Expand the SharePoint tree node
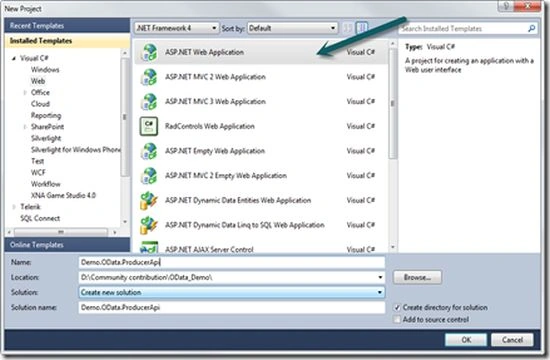550x360 pixels. click(25, 127)
